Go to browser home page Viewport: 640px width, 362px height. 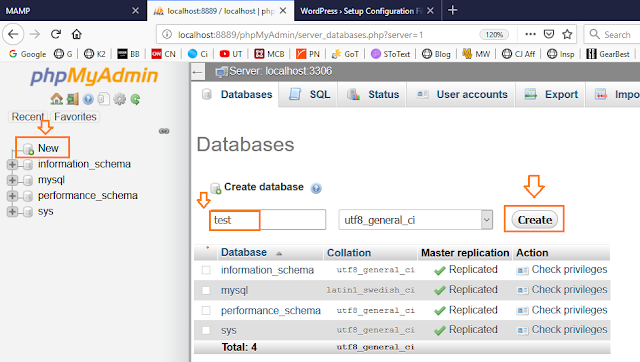click(x=77, y=34)
